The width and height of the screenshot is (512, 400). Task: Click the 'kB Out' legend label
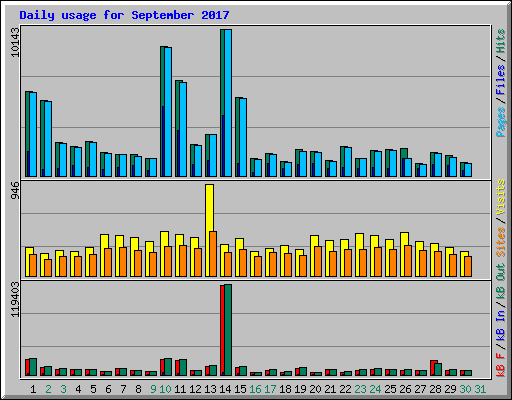pos(500,281)
